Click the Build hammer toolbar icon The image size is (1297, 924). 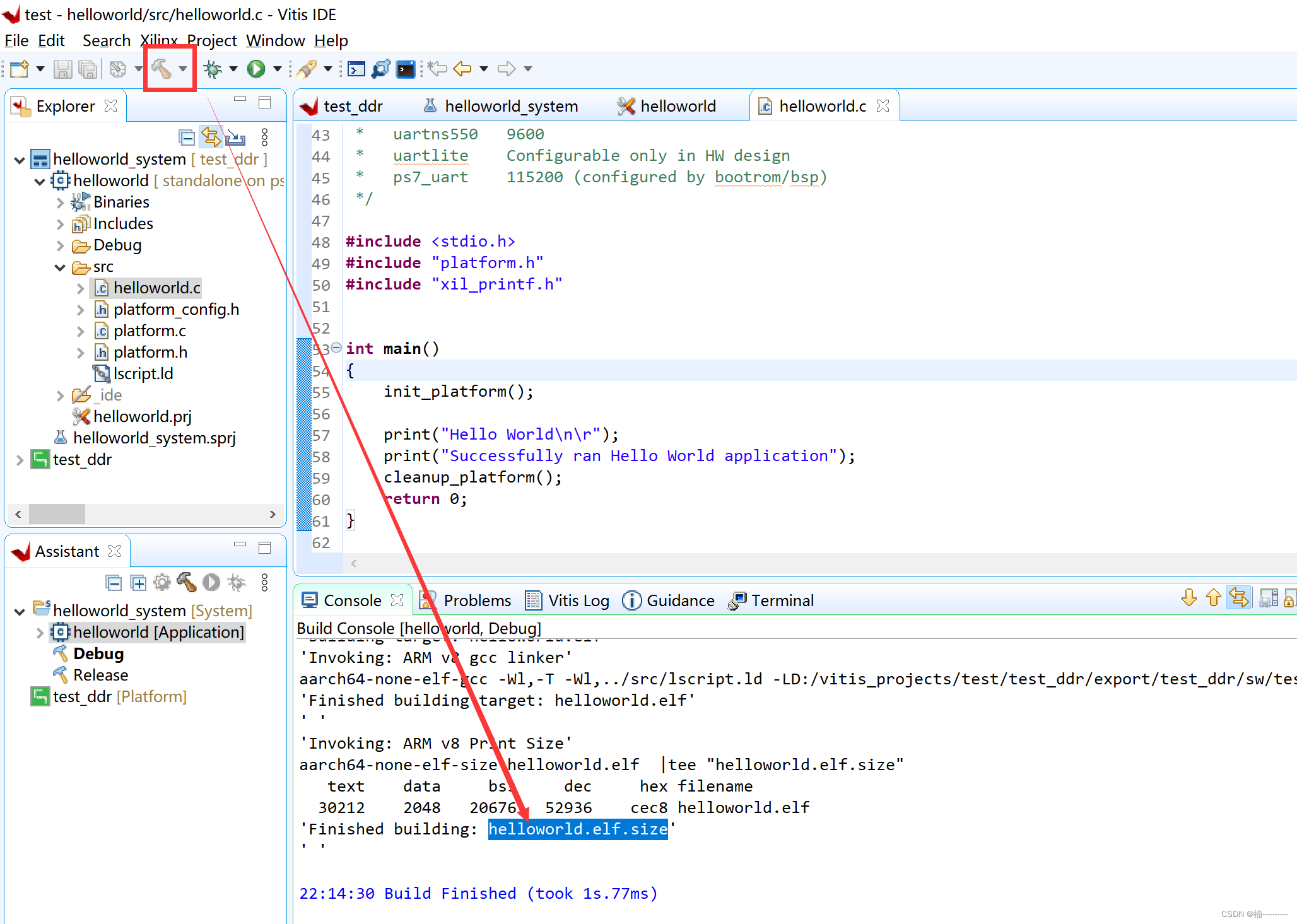[161, 69]
